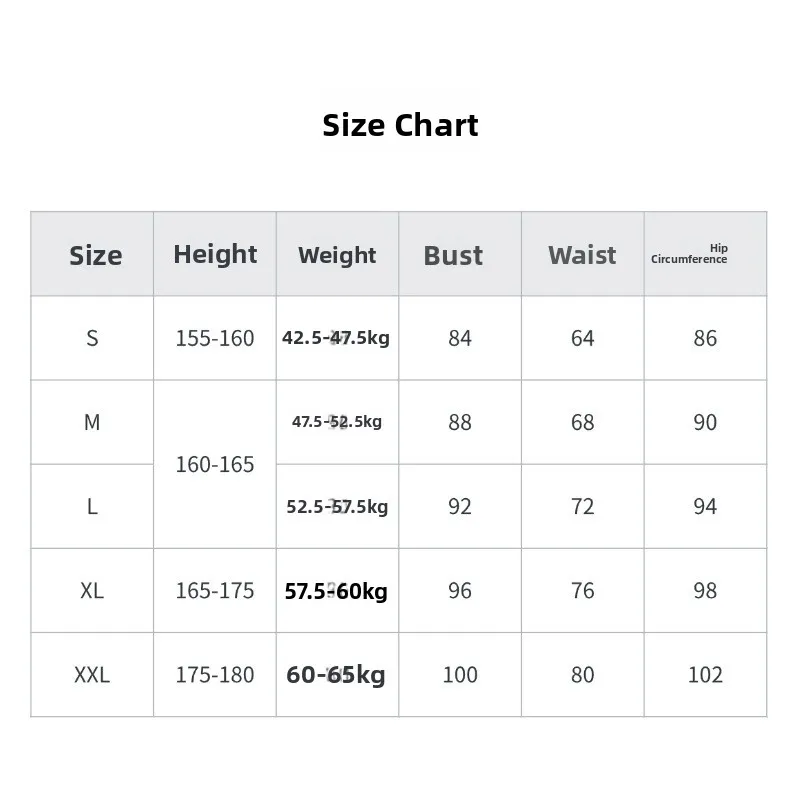Select the XXL size row label
800x800 pixels.
tap(92, 675)
